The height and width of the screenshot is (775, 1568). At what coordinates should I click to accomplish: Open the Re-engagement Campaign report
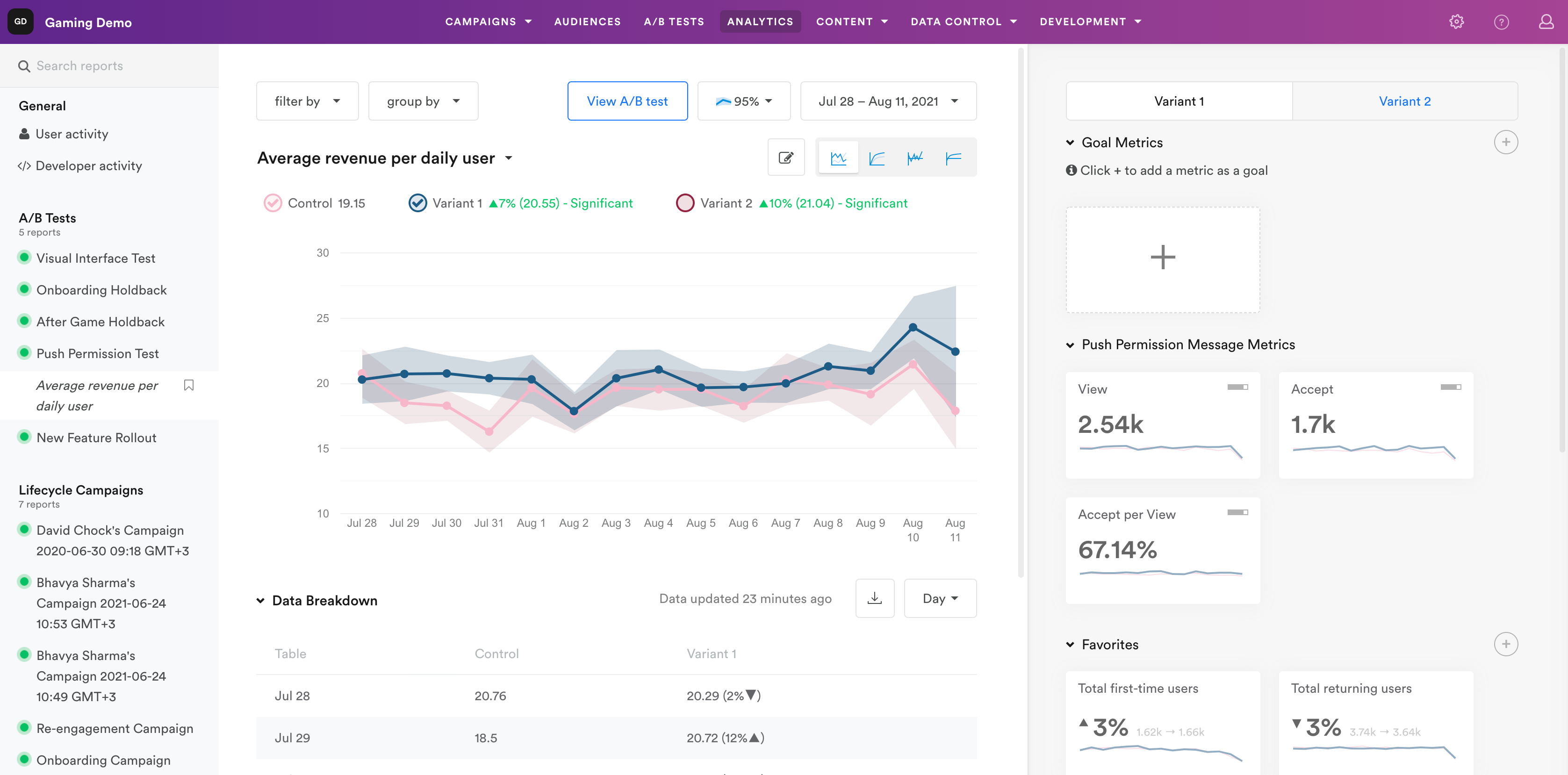pyautogui.click(x=115, y=728)
